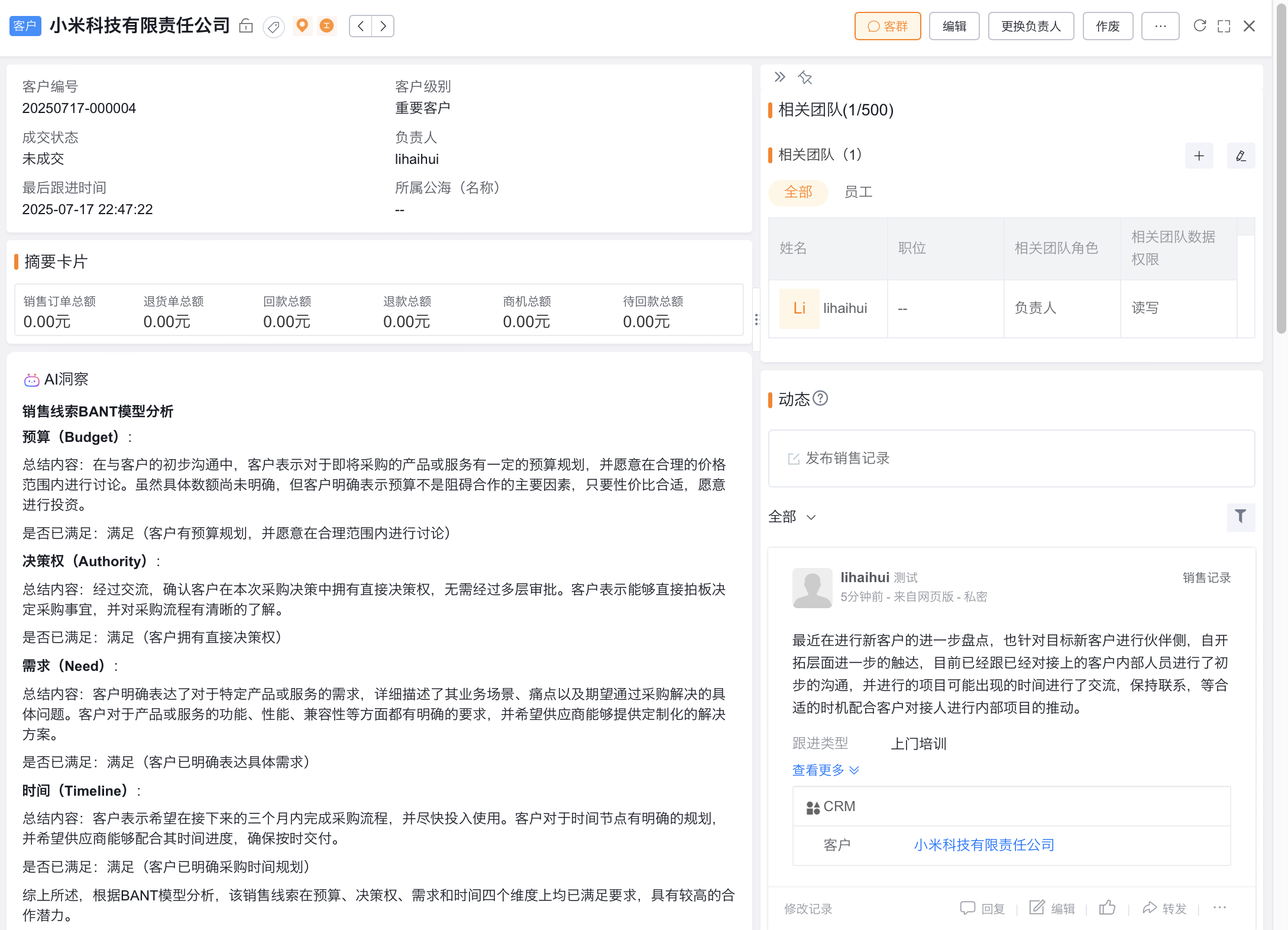This screenshot has width=1288, height=930.
Task: Open the 客群 customer group button
Action: click(x=888, y=26)
